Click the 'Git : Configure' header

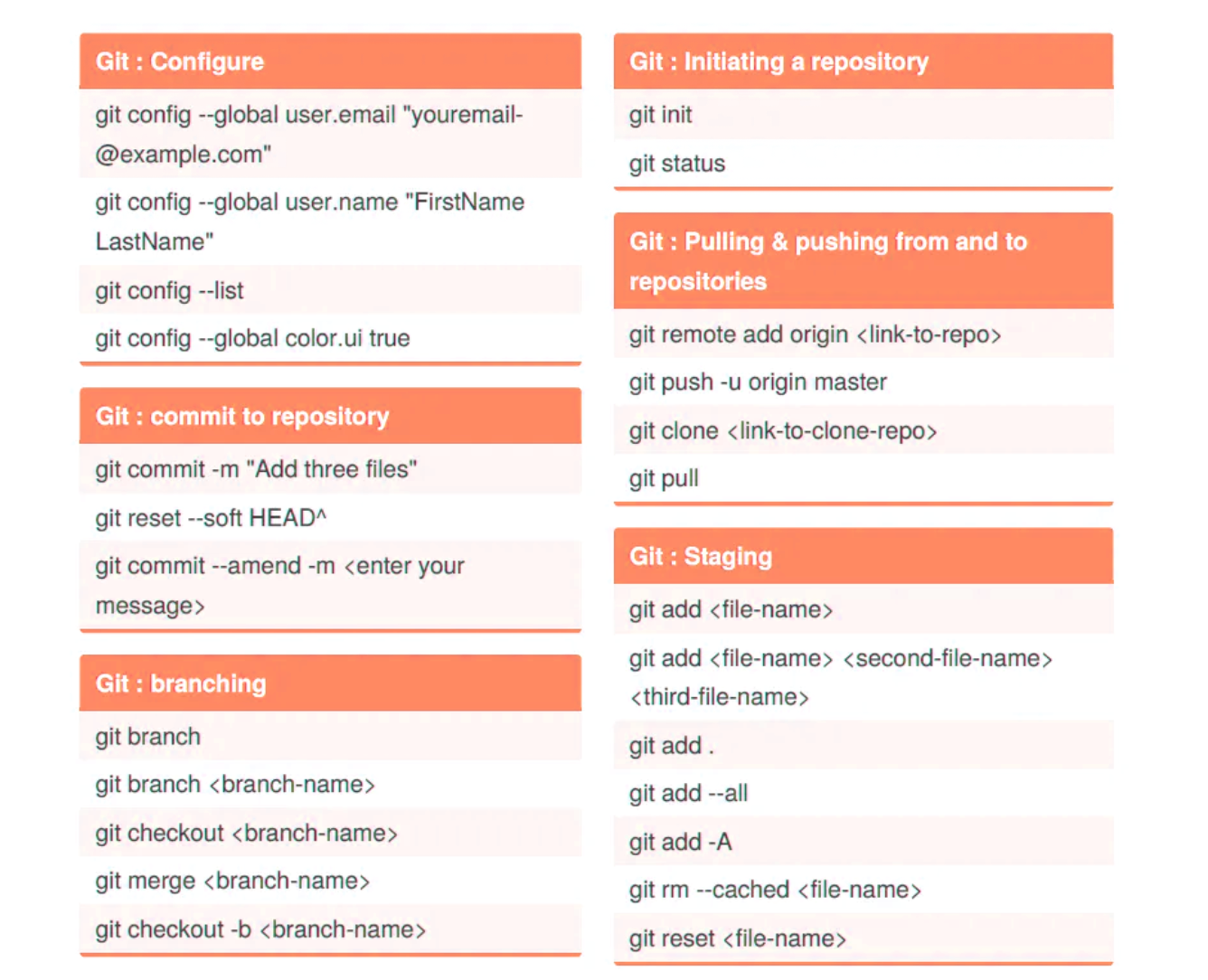click(330, 61)
